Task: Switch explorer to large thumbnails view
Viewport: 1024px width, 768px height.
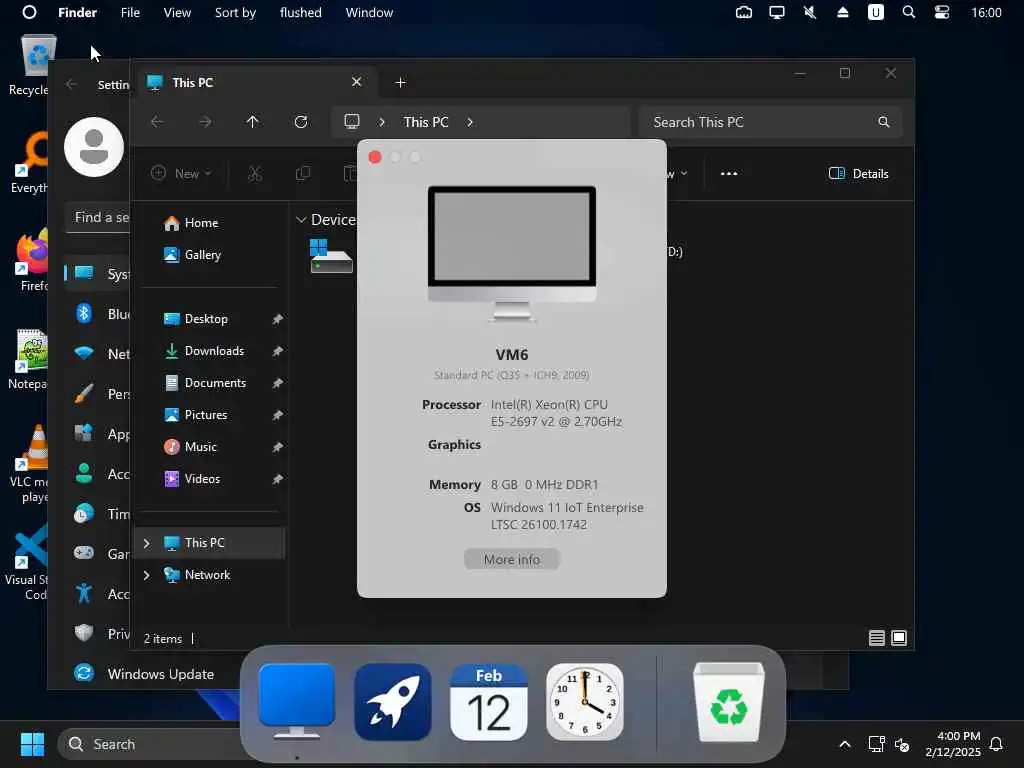Action: tap(899, 638)
